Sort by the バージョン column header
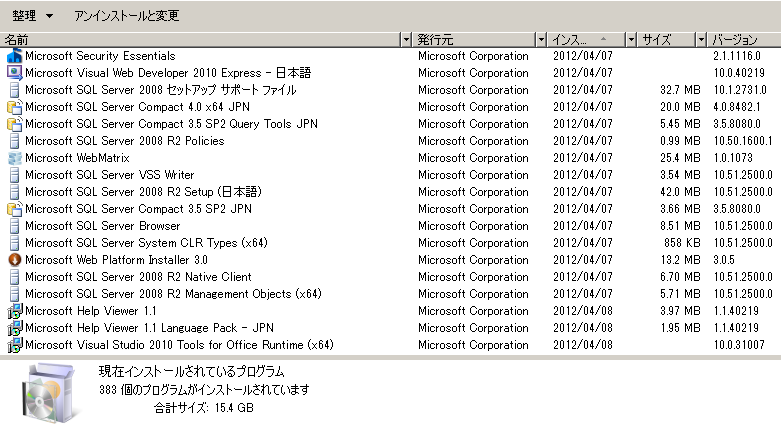 click(740, 39)
